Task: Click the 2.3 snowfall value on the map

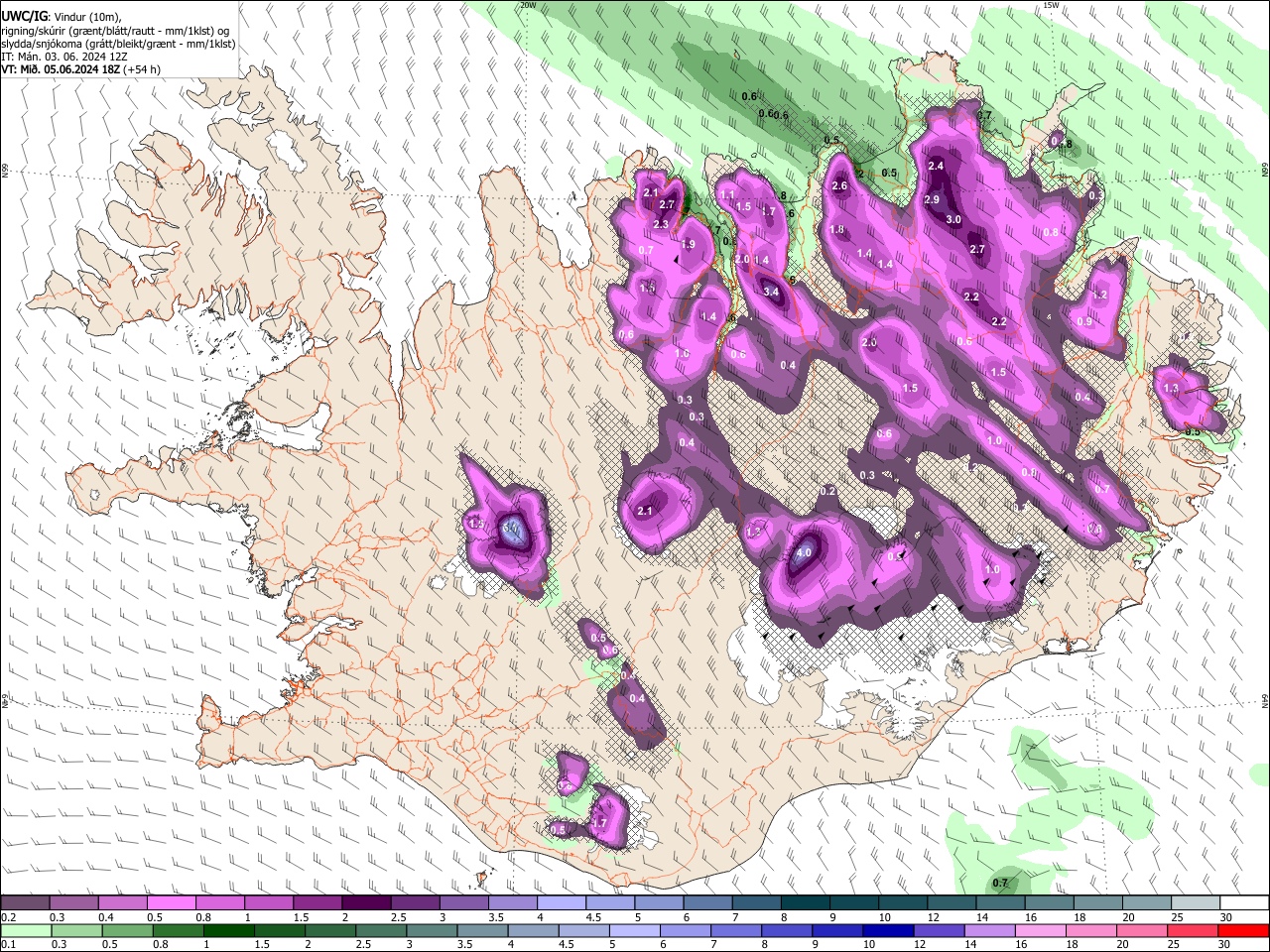Action: (x=661, y=224)
